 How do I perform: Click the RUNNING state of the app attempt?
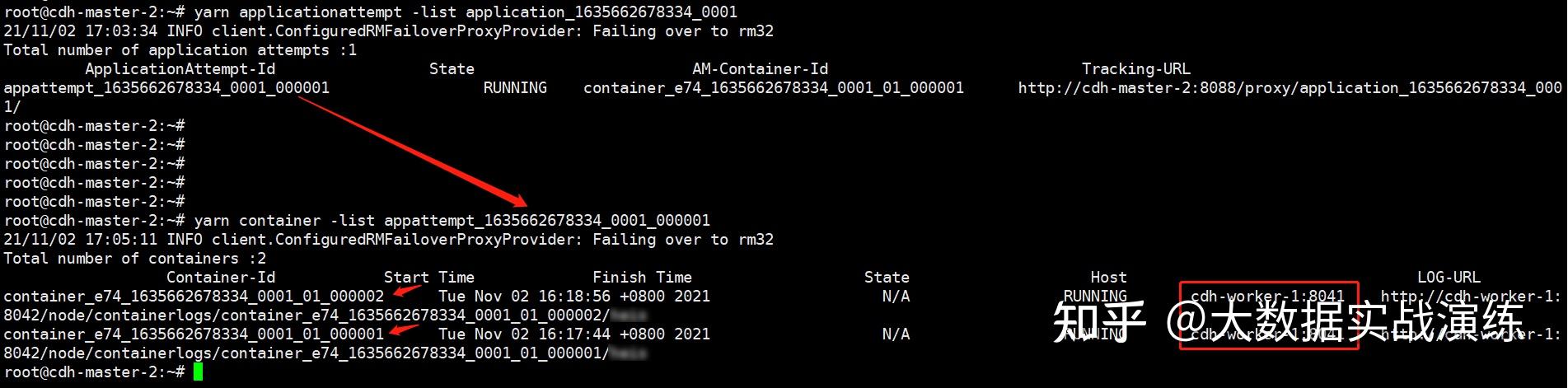[x=515, y=88]
